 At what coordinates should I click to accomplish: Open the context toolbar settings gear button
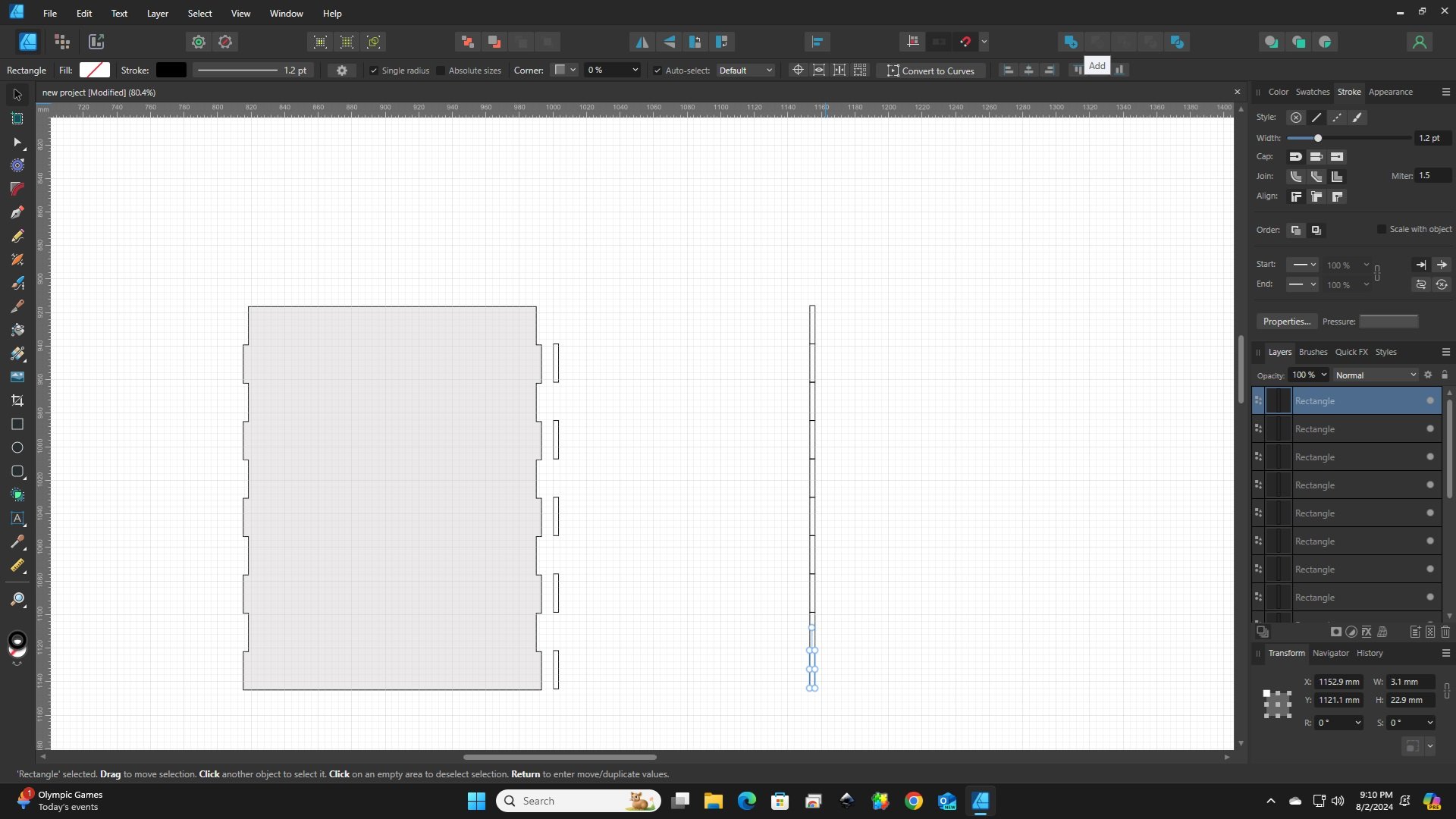pos(342,71)
